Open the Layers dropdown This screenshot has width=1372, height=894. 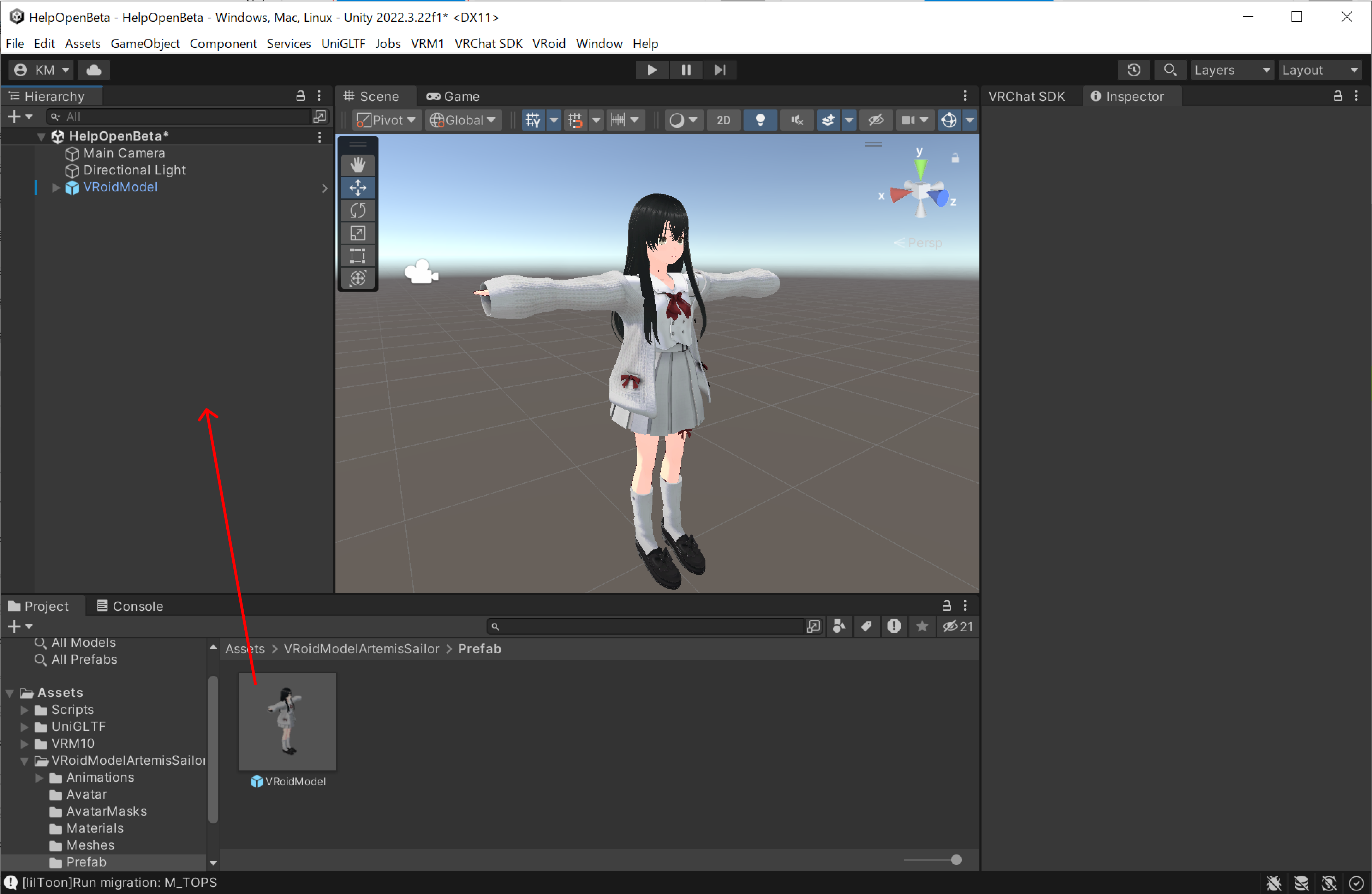(x=1232, y=70)
